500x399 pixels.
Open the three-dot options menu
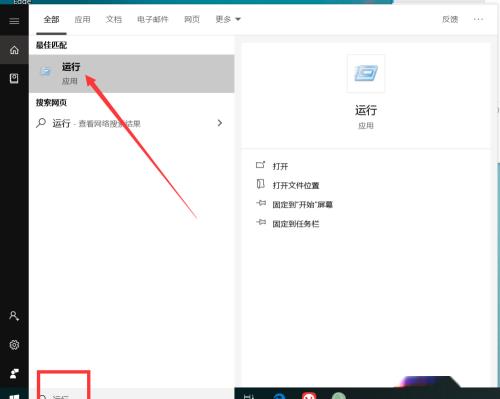(x=478, y=19)
